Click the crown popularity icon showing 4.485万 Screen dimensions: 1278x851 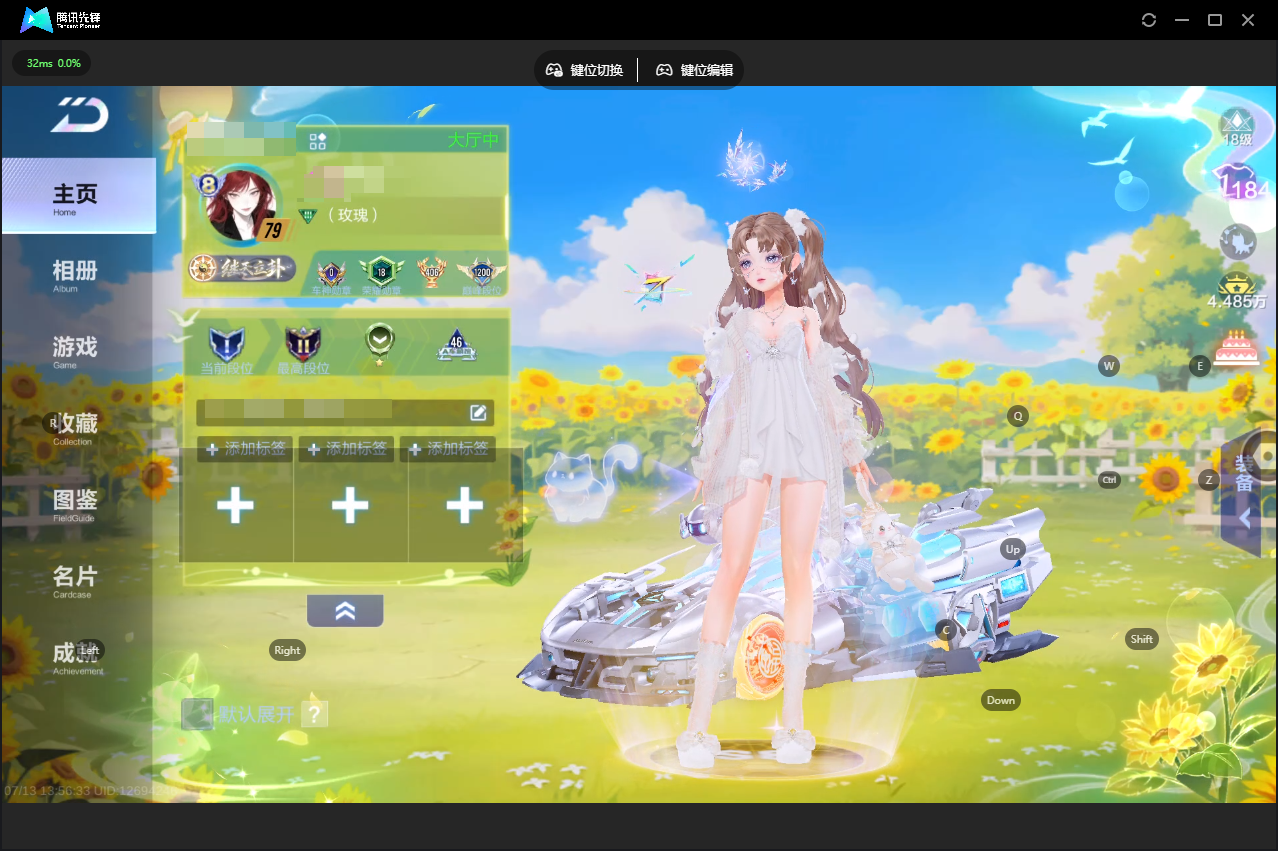tap(1237, 291)
